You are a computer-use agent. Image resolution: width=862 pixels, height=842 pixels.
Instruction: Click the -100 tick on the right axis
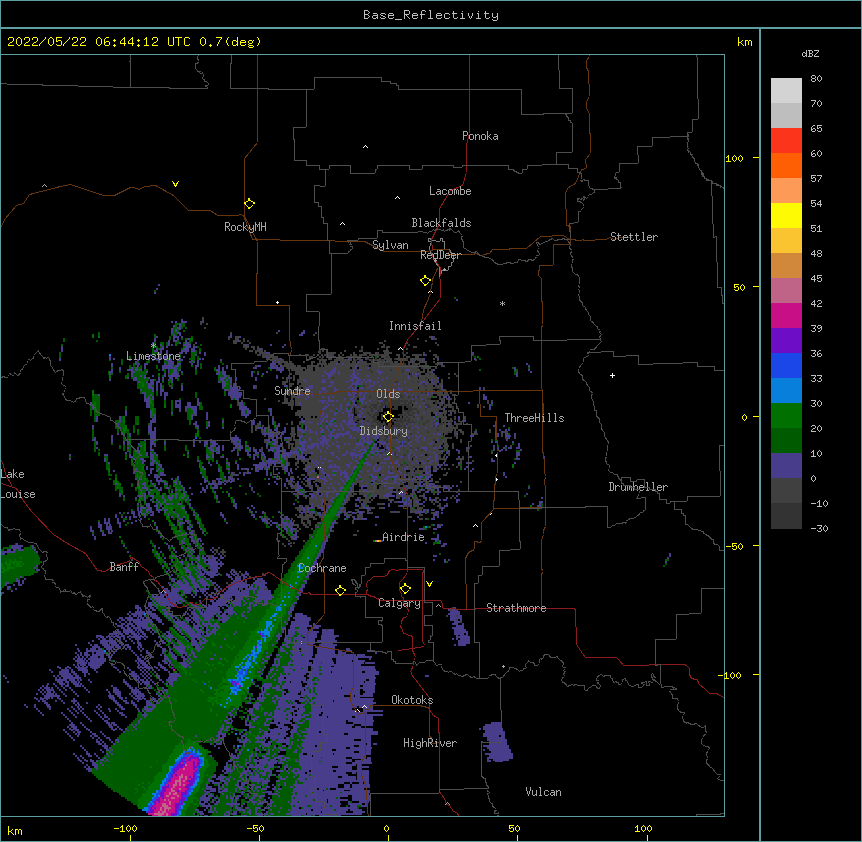click(x=731, y=675)
